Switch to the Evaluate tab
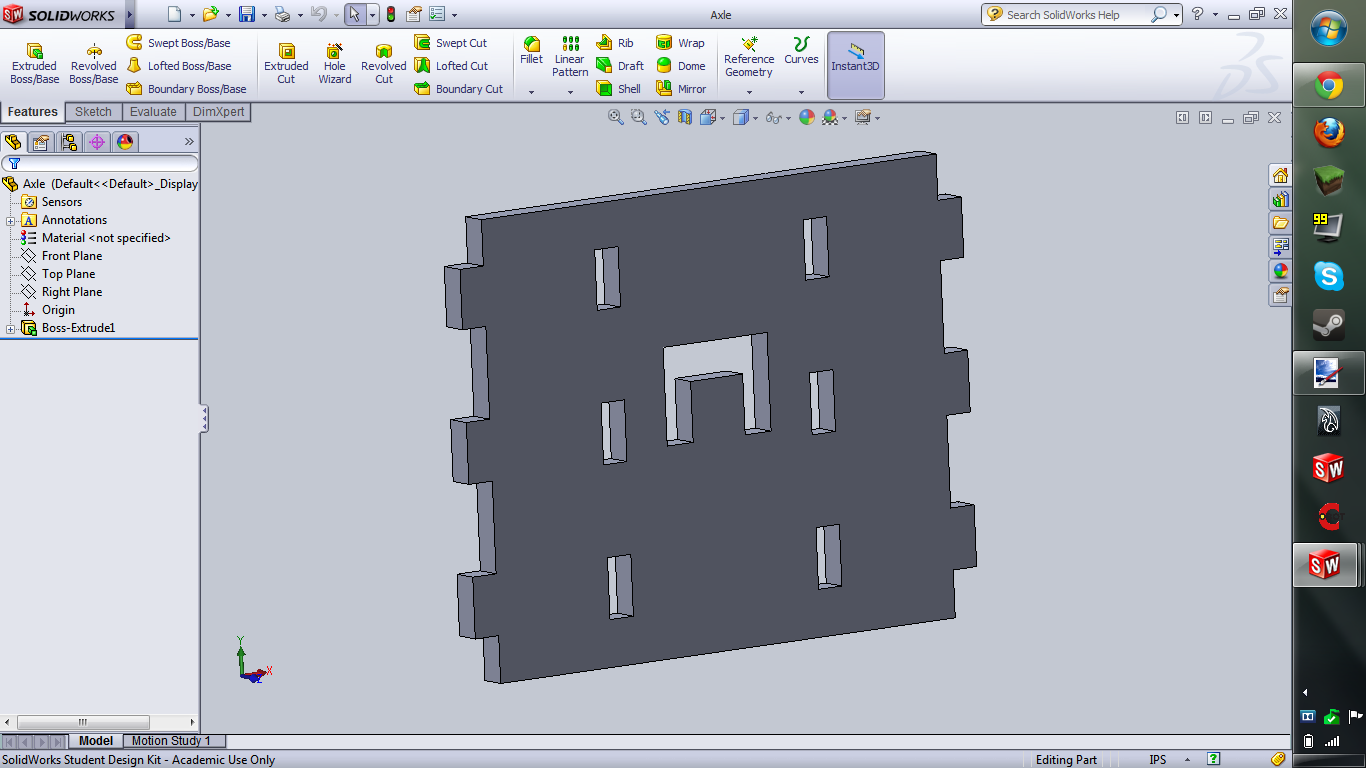Screen dimensions: 1366x768 [153, 112]
